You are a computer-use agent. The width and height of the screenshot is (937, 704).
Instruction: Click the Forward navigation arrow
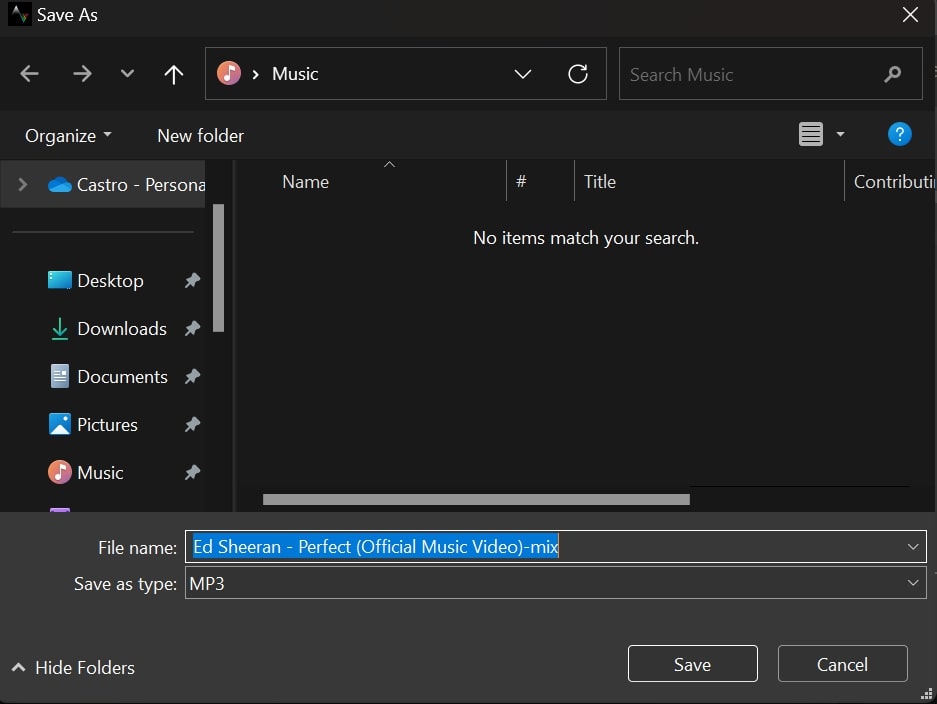(82, 74)
